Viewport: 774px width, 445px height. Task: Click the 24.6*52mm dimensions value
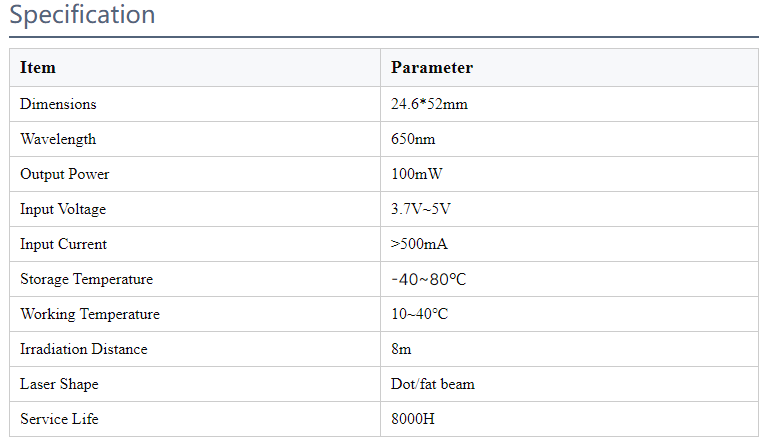tap(429, 104)
